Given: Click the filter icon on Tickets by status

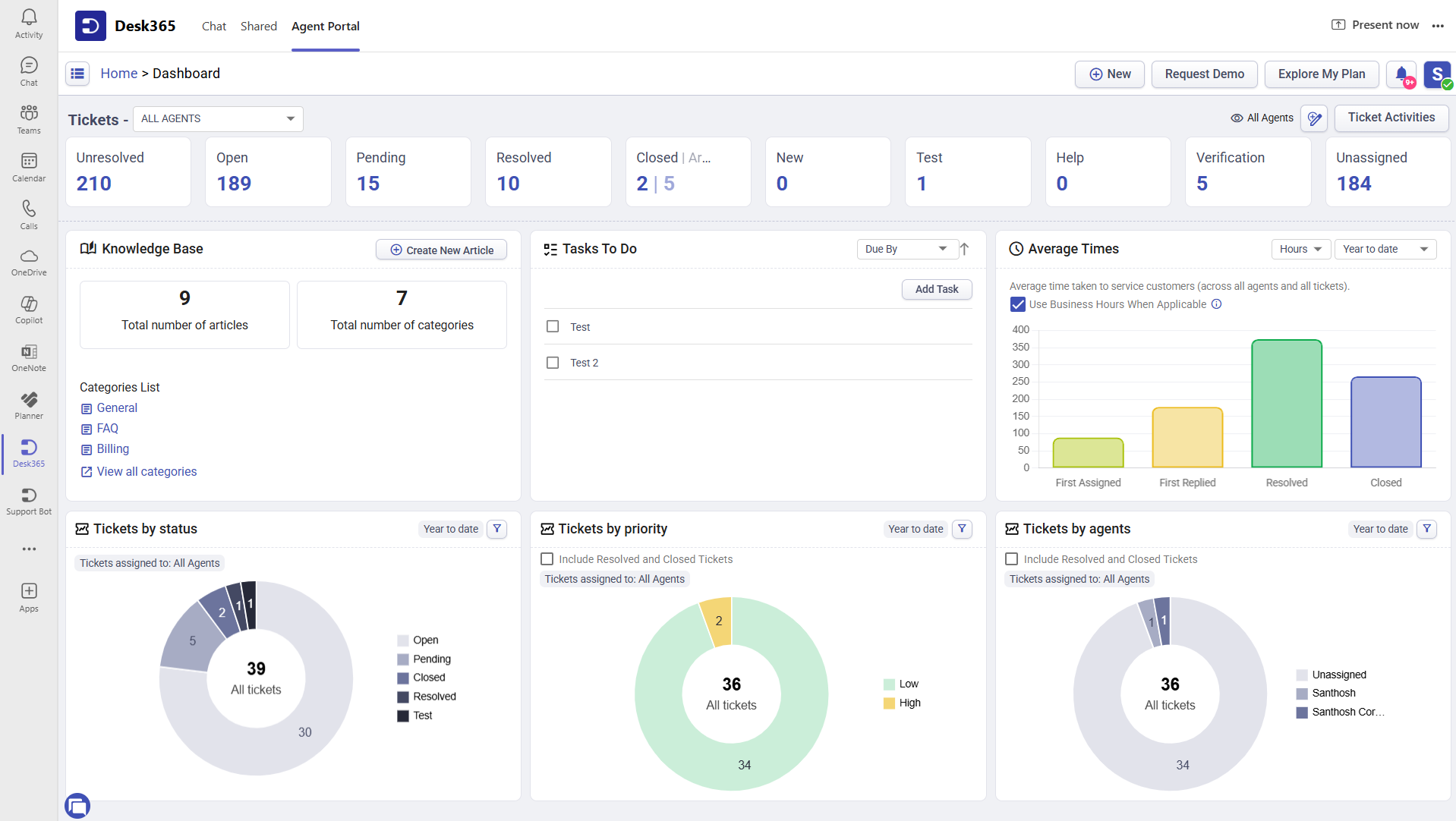Looking at the screenshot, I should [496, 529].
